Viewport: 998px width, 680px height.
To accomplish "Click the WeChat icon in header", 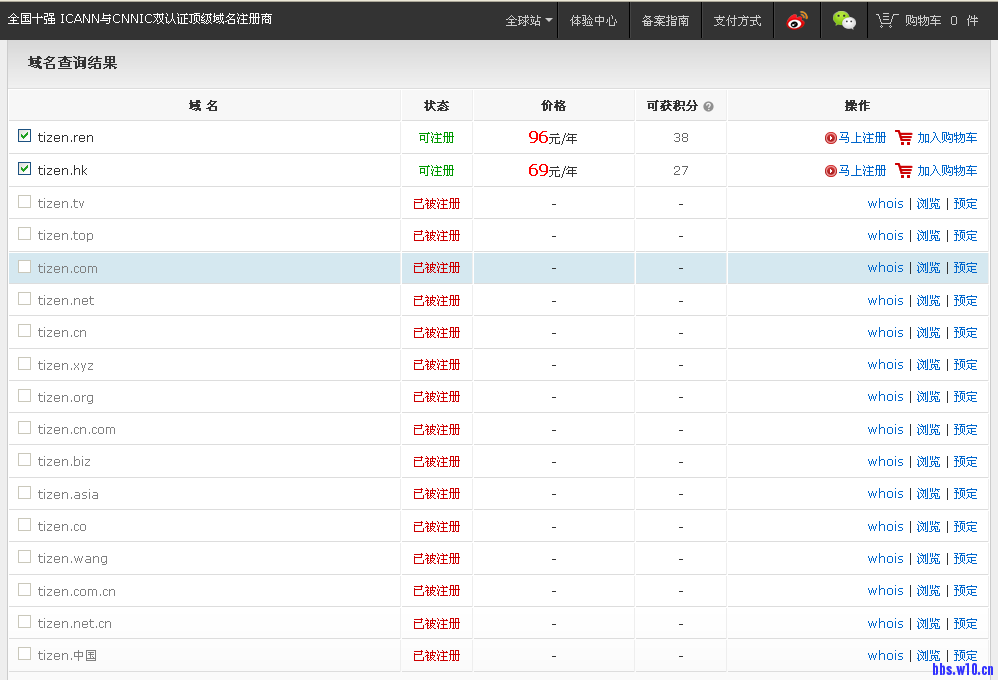I will 845,20.
